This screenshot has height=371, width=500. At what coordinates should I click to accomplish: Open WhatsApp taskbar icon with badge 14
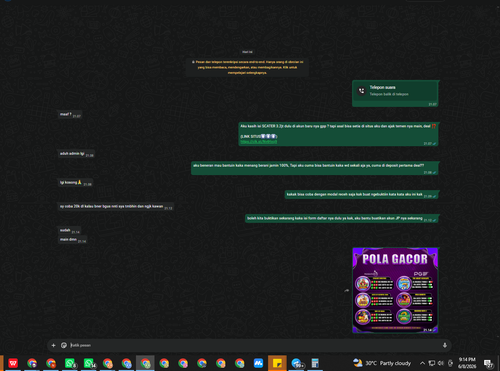pyautogui.click(x=89, y=363)
